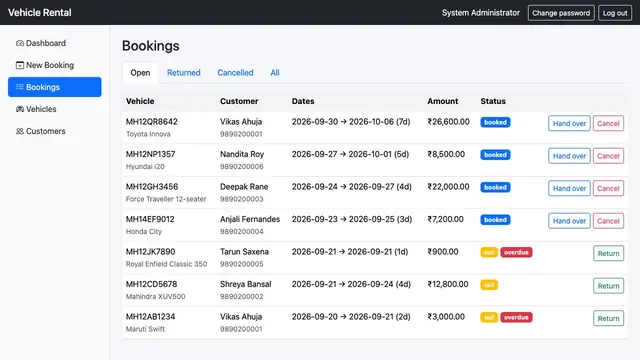640x360 pixels.
Task: Click customer name Deepak Rane
Action: pos(244,187)
